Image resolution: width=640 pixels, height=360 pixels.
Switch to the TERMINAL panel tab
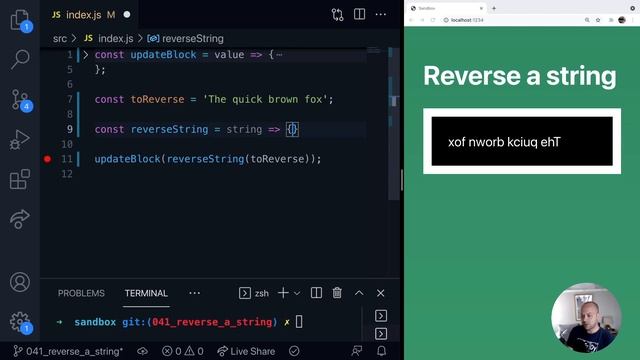[x=146, y=293]
